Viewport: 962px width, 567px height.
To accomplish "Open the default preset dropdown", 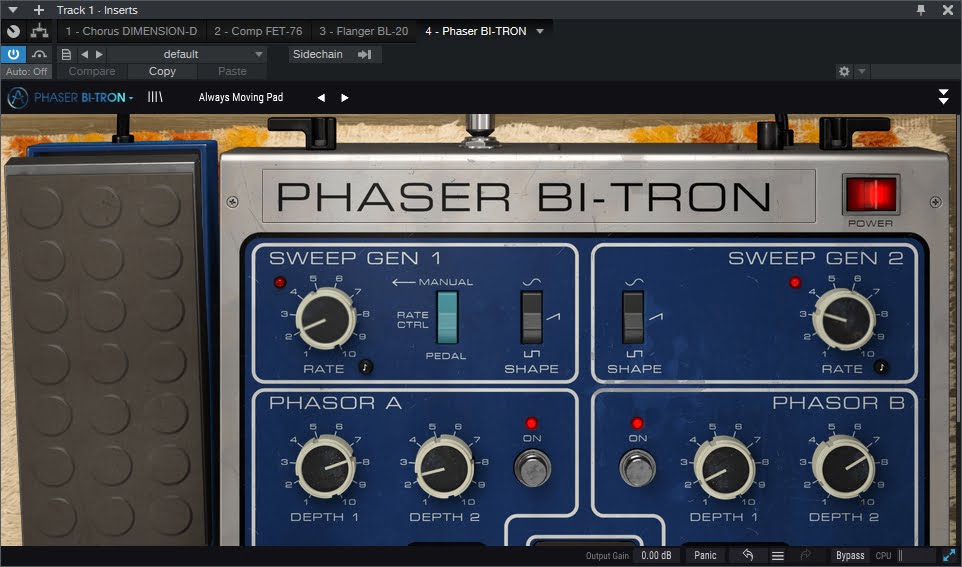I will [x=187, y=54].
